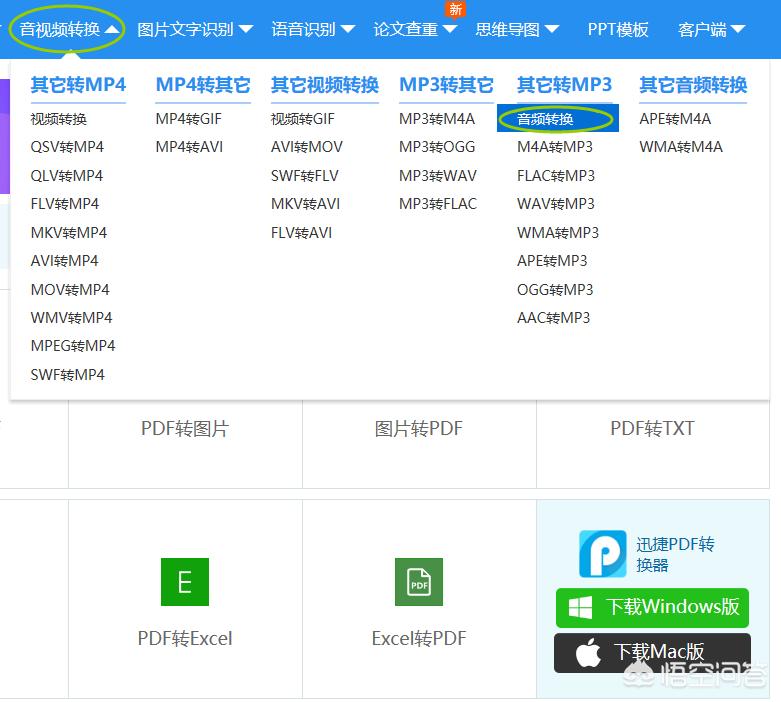Choose MP3转WAV option
This screenshot has width=781, height=702.
[x=438, y=176]
